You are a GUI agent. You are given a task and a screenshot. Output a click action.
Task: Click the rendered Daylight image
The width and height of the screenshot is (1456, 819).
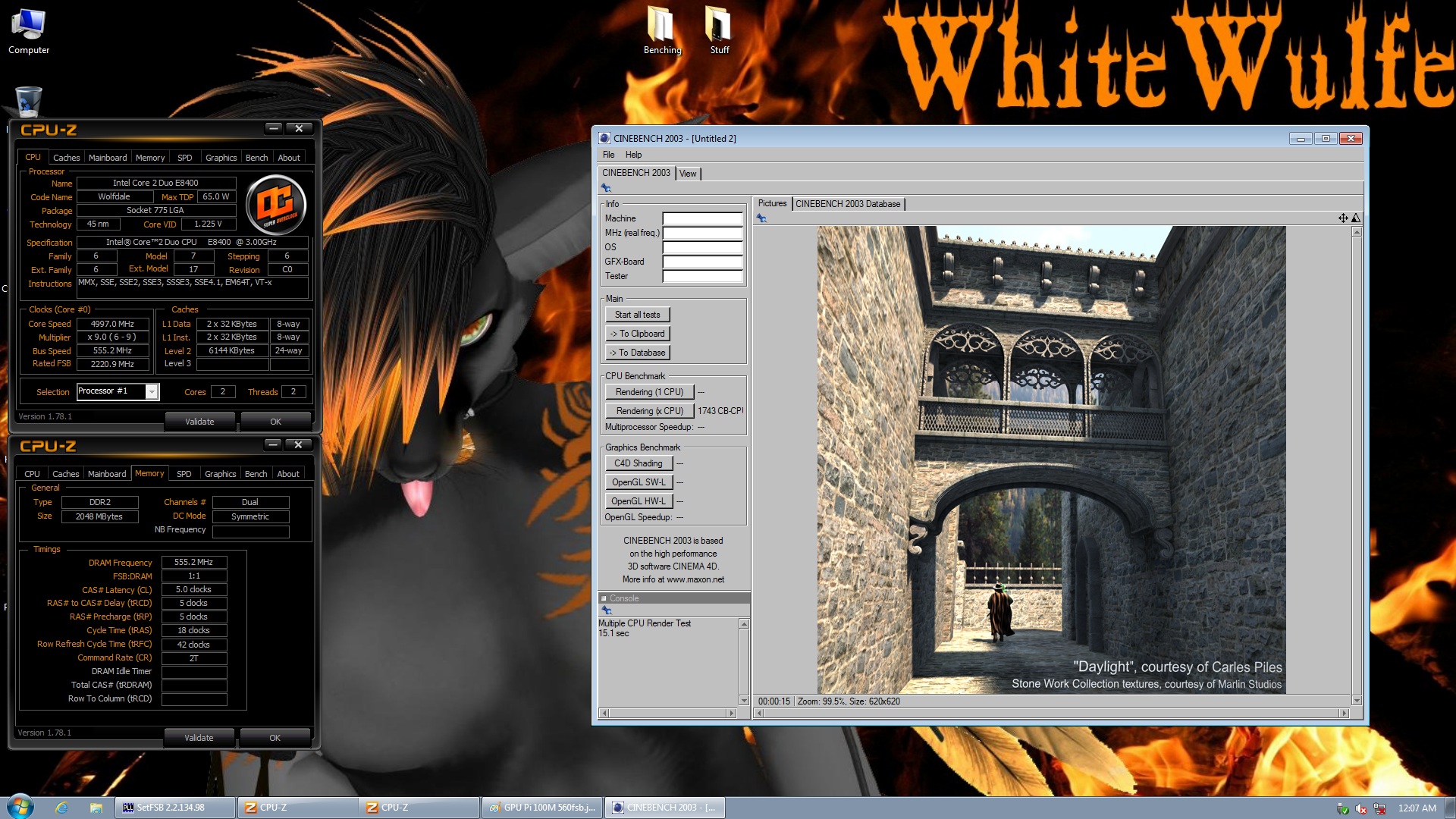1051,460
